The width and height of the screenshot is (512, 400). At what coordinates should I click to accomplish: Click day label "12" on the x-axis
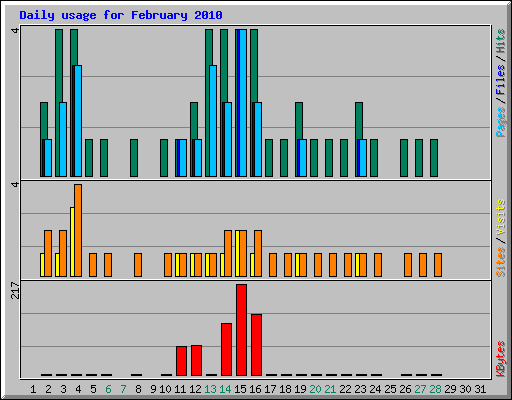pos(195,389)
